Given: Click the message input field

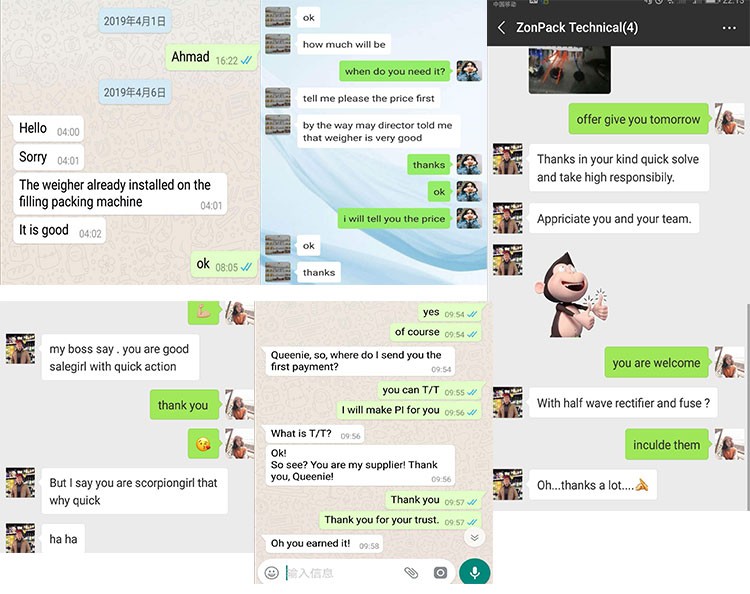Looking at the screenshot, I should [x=342, y=572].
